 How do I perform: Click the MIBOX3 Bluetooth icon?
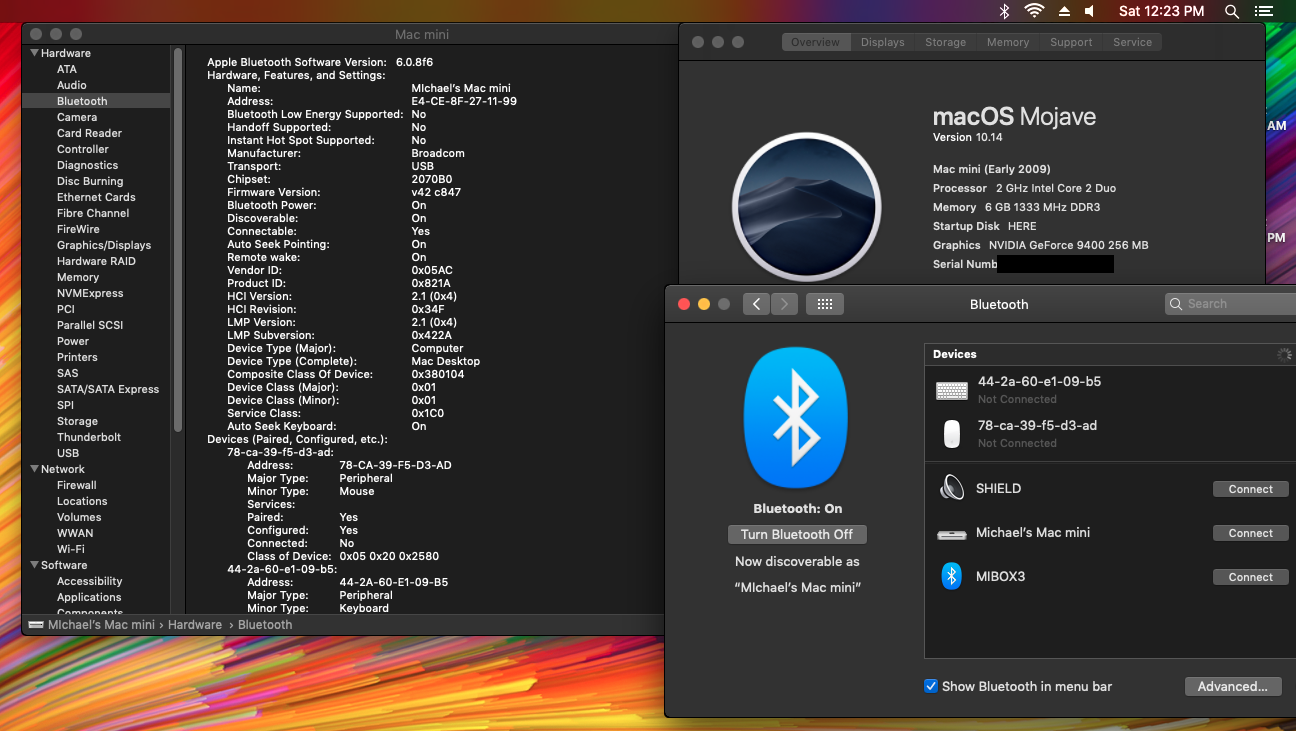[x=952, y=576]
